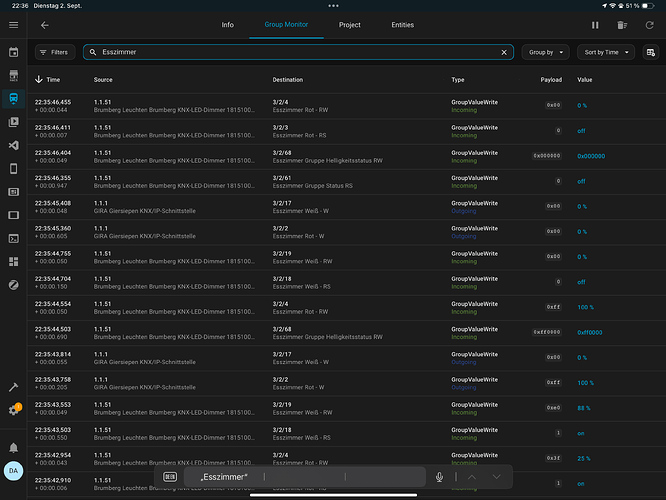
Task: Select the KNX bus sidebar icon
Action: 14,99
